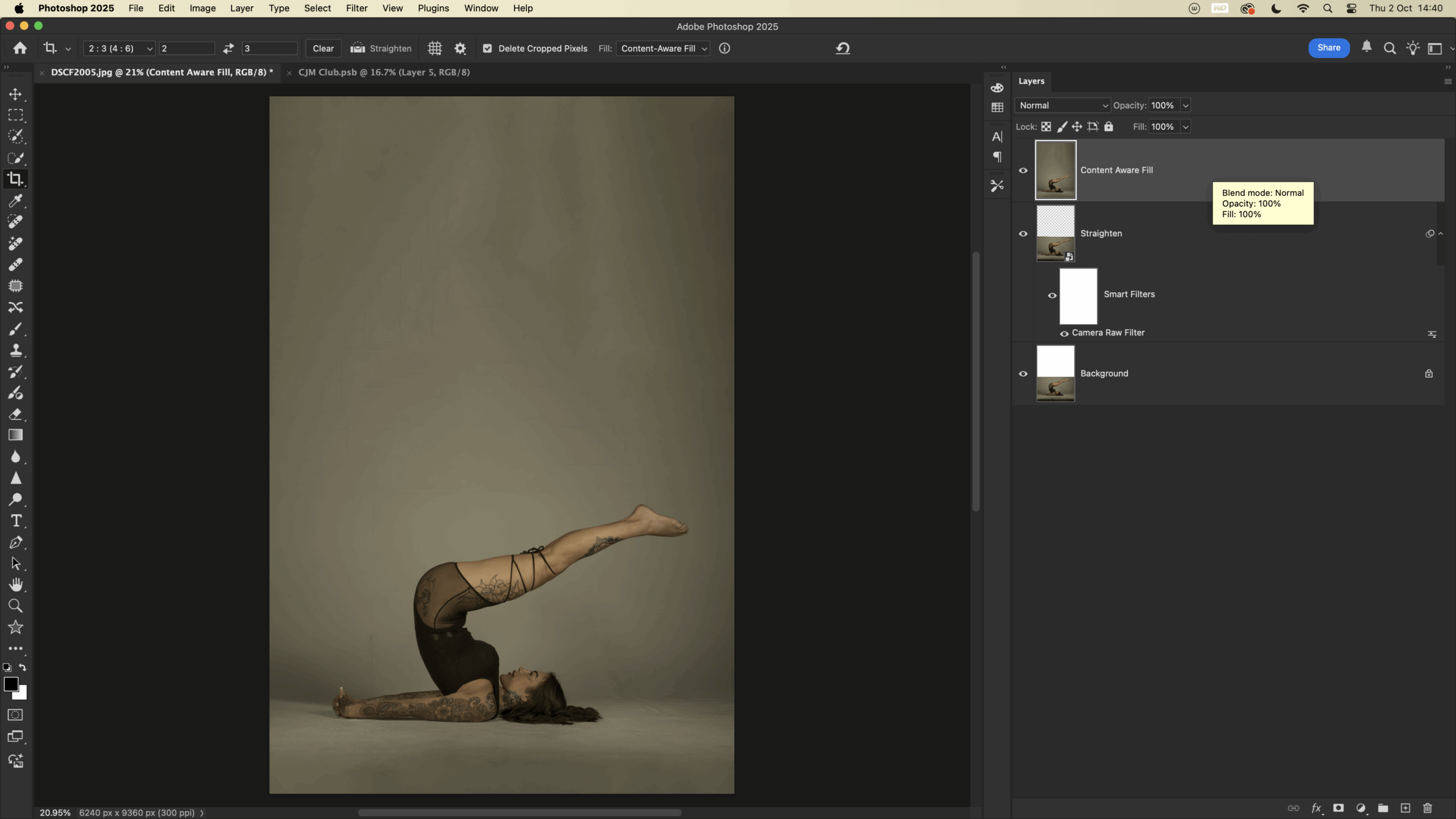Select the Zoom tool in toolbar
The image size is (1456, 819).
[15, 606]
